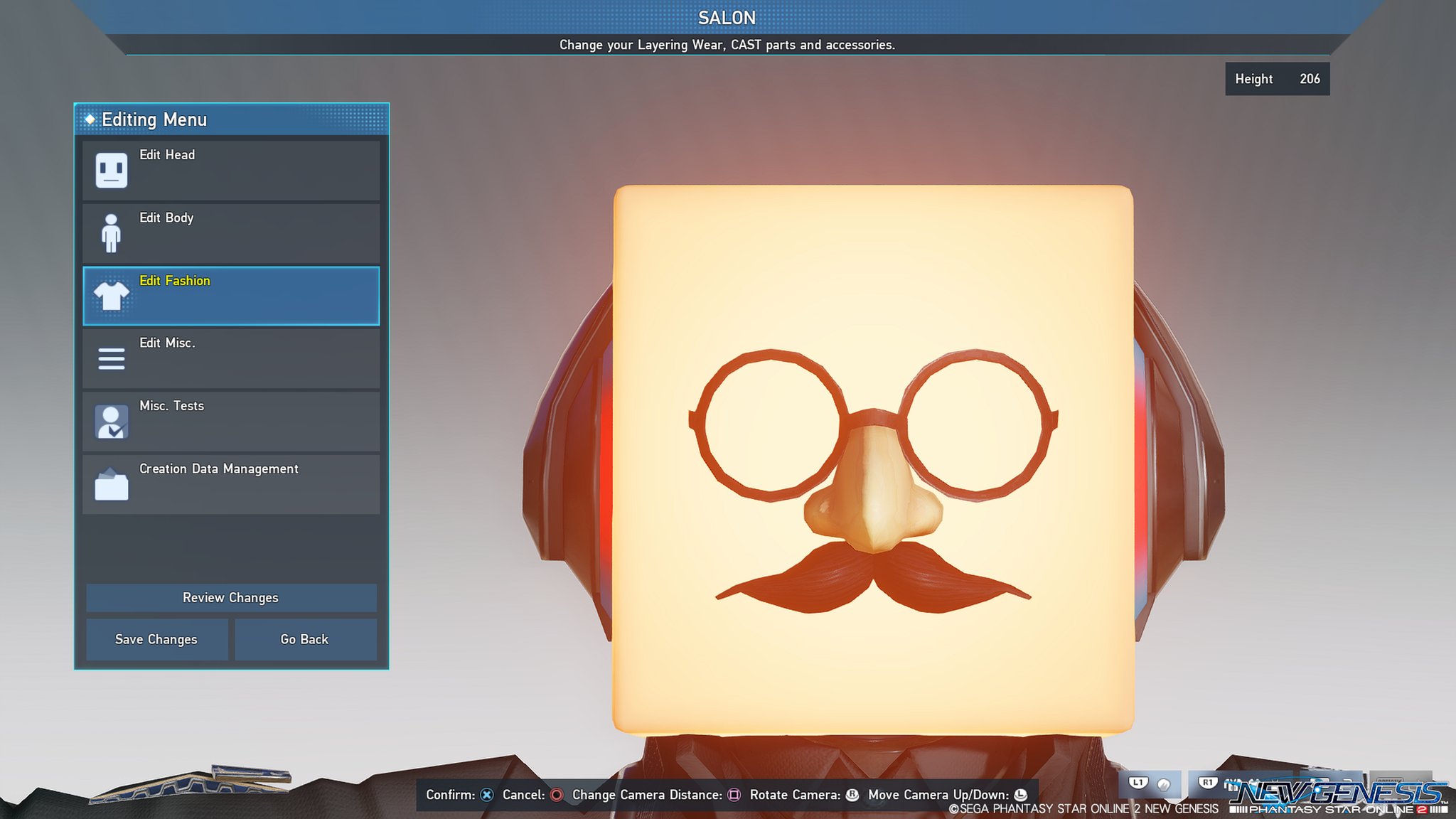This screenshot has height=819, width=1456.
Task: Open Creation Data Management entry
Action: 231,485
